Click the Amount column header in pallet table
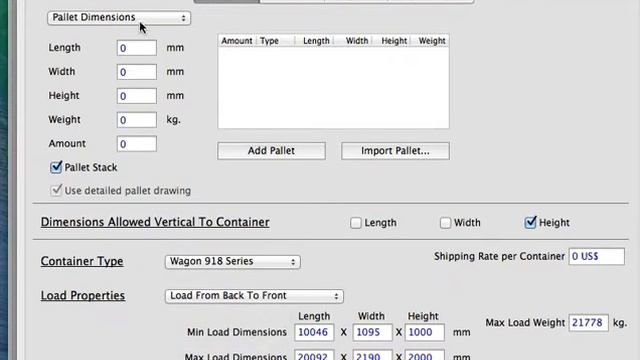The image size is (640, 360). pyautogui.click(x=237, y=41)
